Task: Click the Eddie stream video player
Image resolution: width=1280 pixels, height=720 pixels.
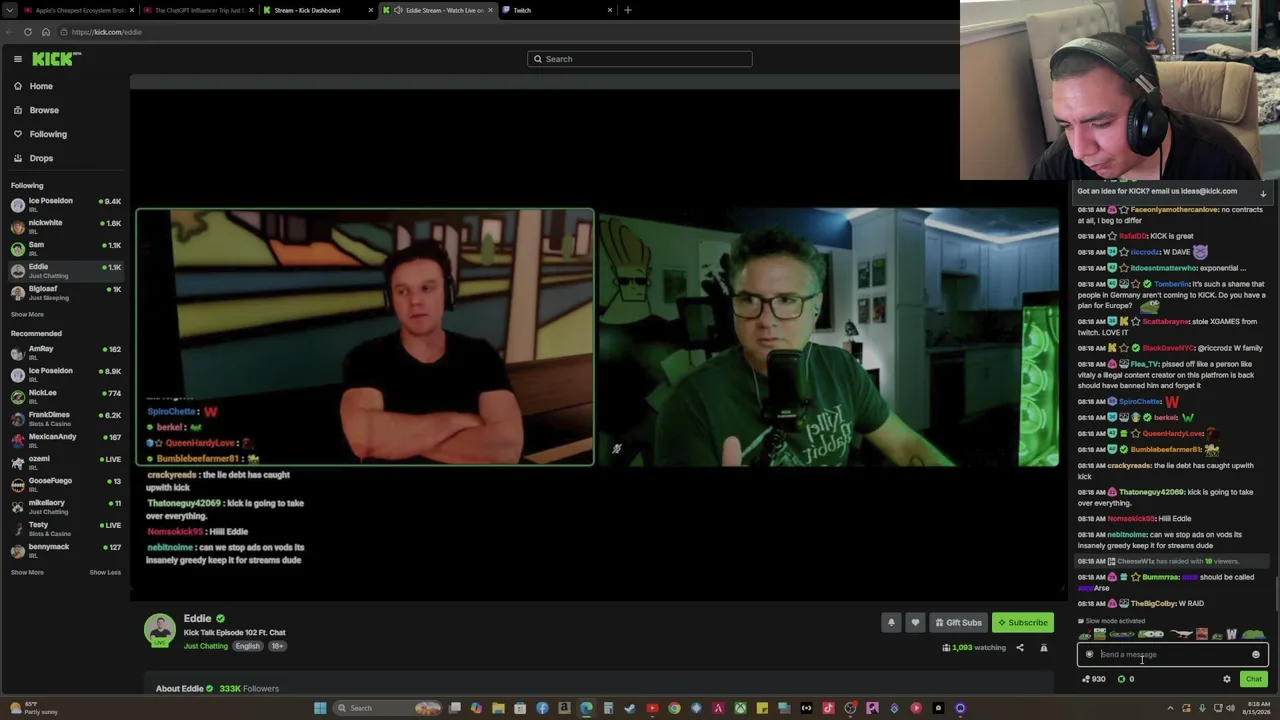Action: coord(597,338)
